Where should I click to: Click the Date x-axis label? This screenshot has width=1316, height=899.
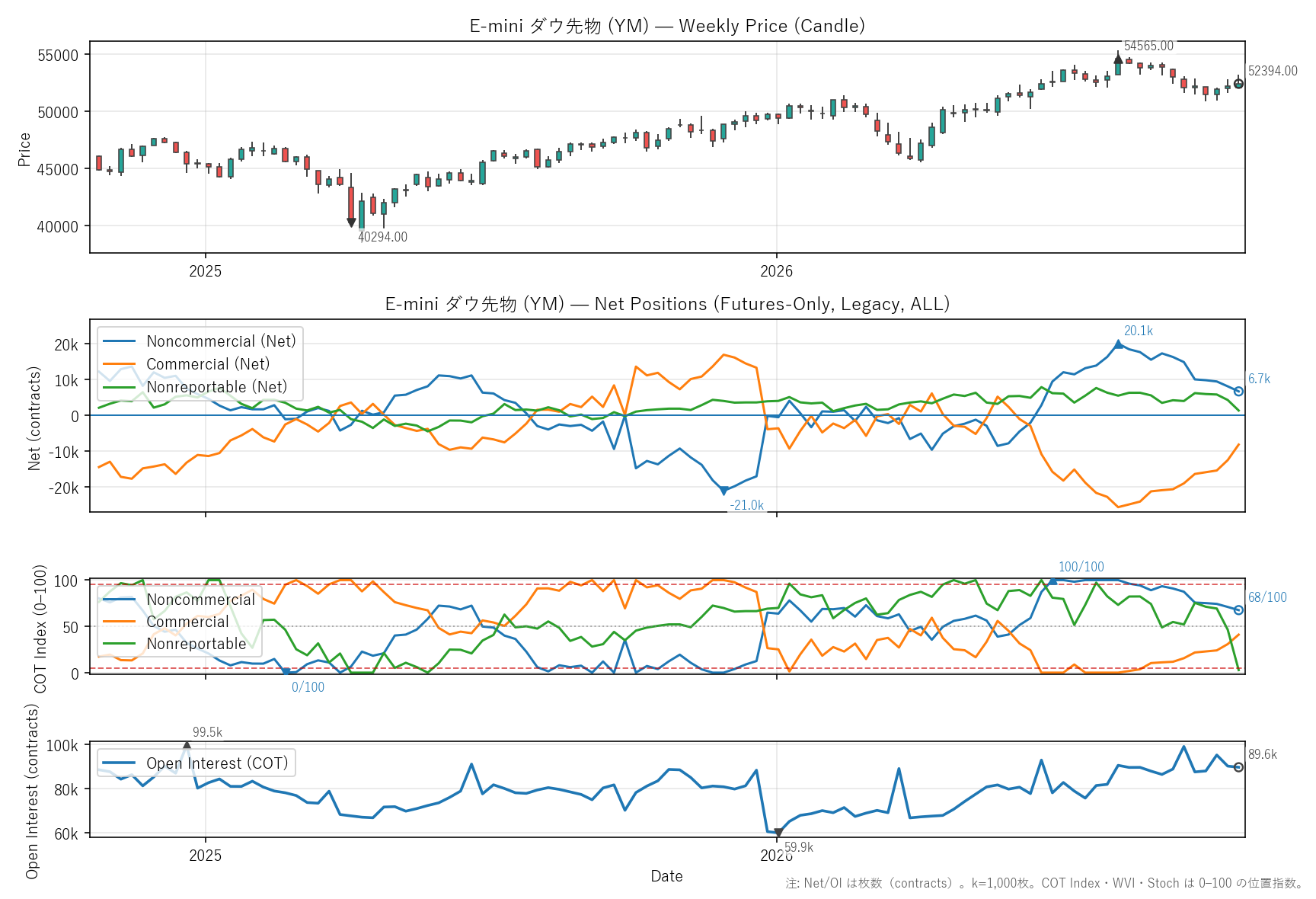[666, 876]
